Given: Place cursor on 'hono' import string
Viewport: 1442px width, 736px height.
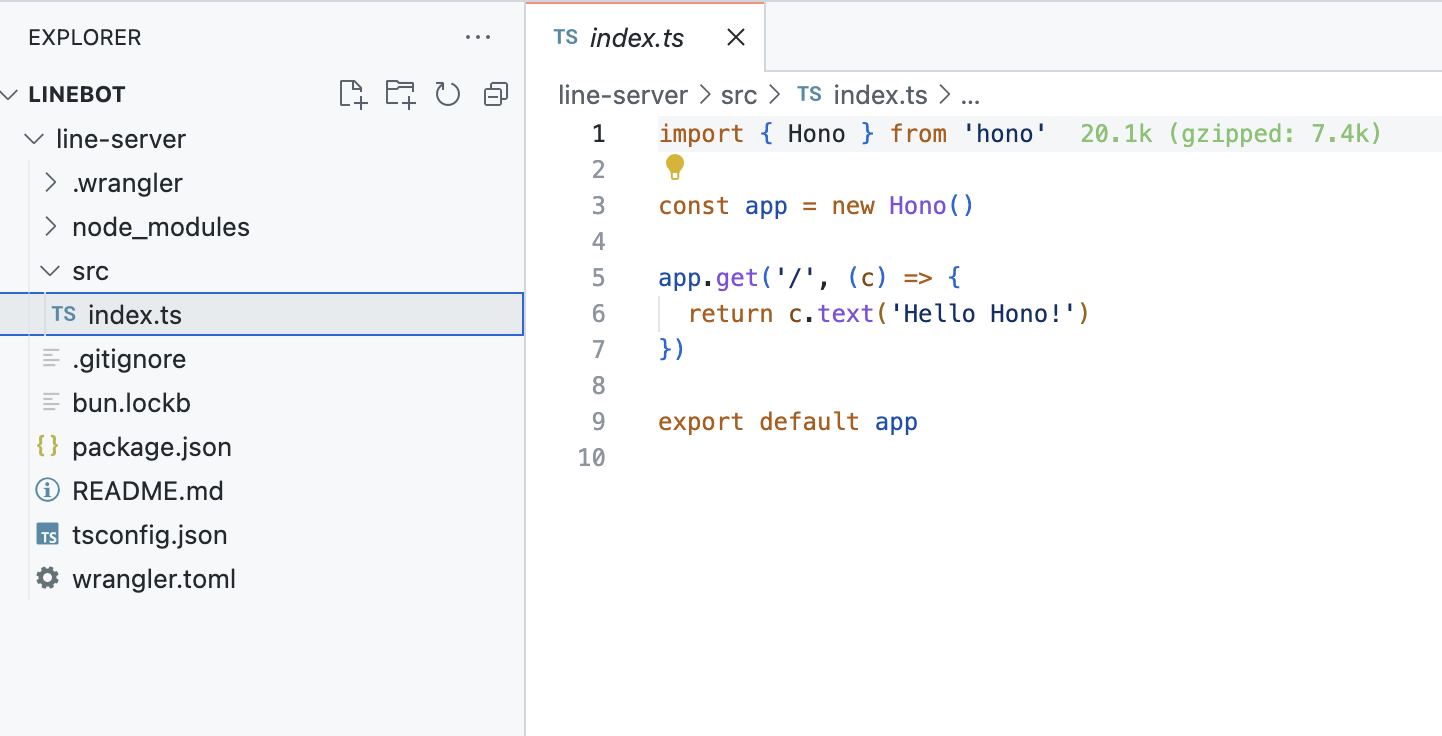Looking at the screenshot, I should click(1004, 134).
